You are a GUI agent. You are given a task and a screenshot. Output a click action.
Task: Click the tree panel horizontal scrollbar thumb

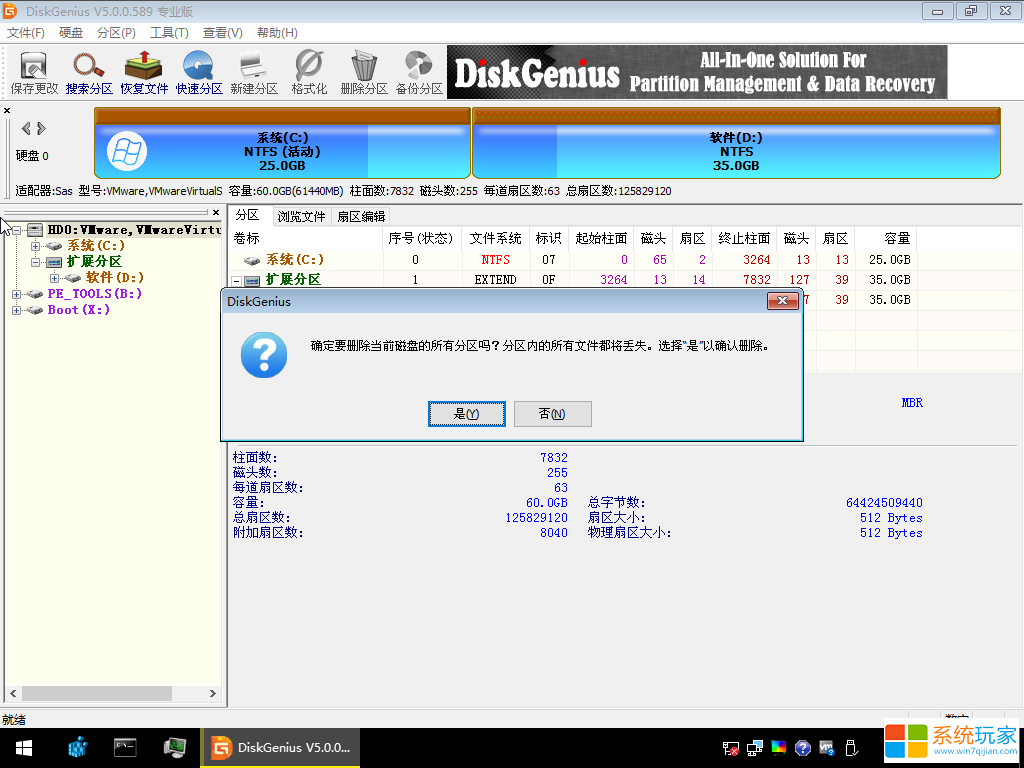[x=97, y=694]
